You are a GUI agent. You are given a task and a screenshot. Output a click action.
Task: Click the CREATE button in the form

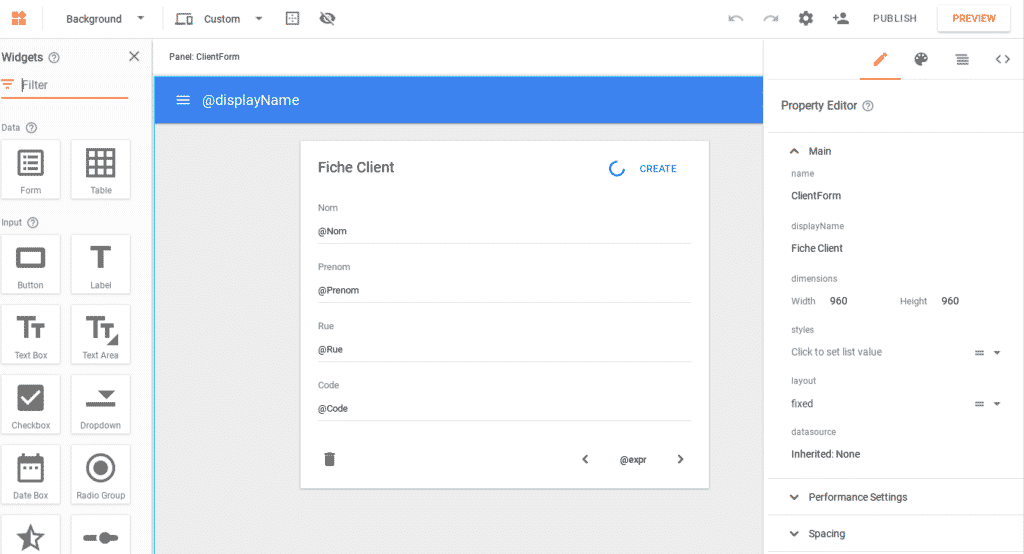point(658,169)
